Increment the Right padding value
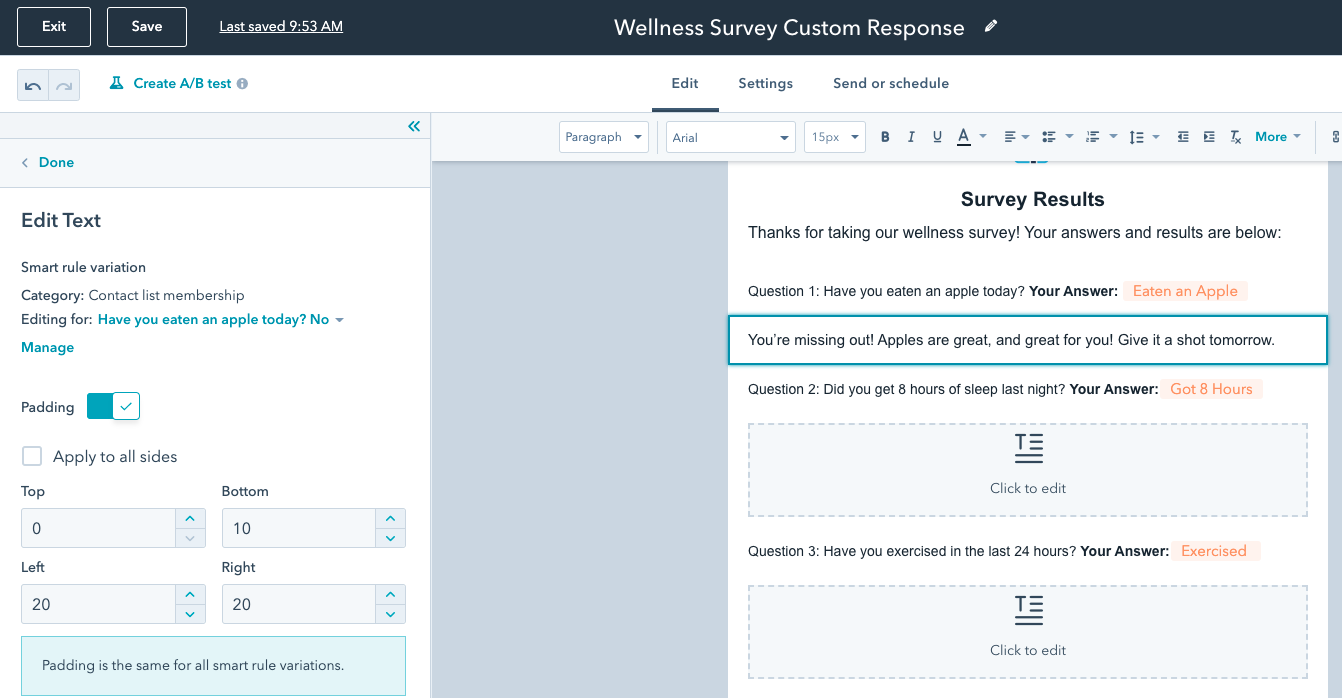The image size is (1342, 698). tap(390, 594)
